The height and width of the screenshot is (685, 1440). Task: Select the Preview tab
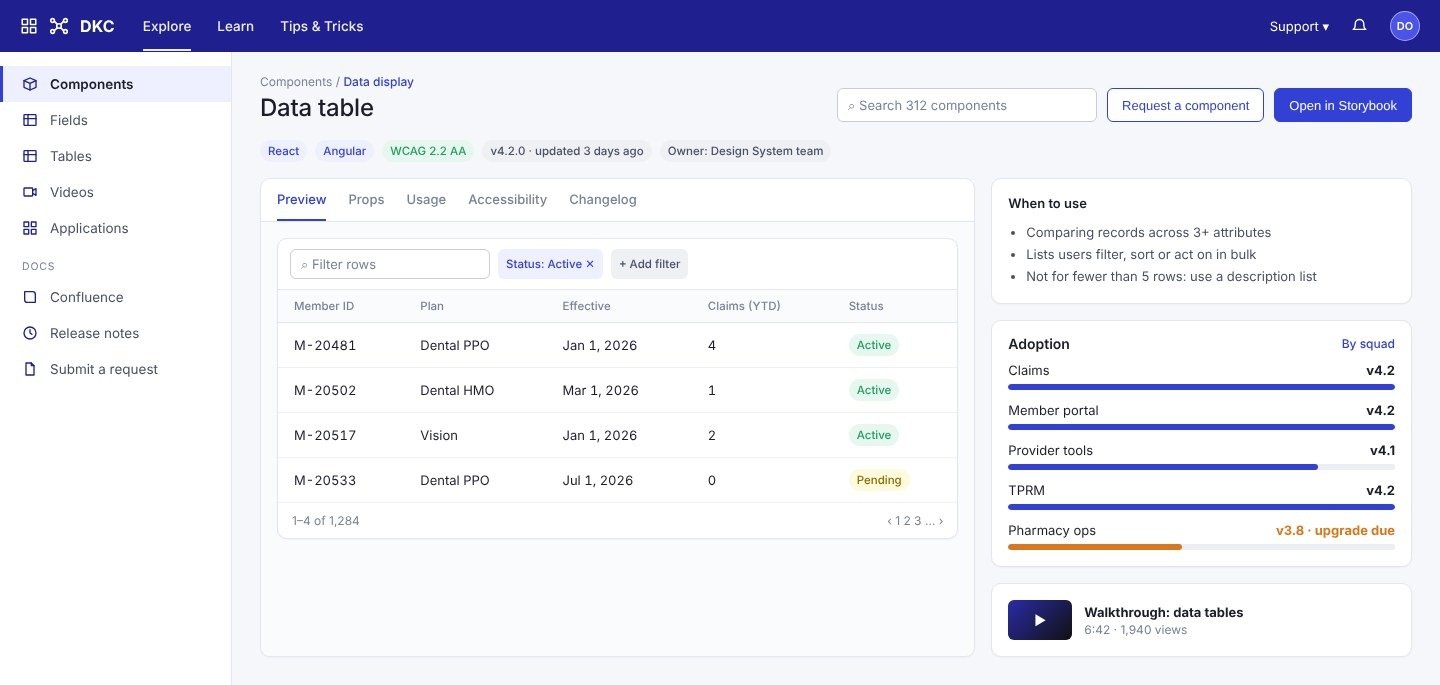302,200
